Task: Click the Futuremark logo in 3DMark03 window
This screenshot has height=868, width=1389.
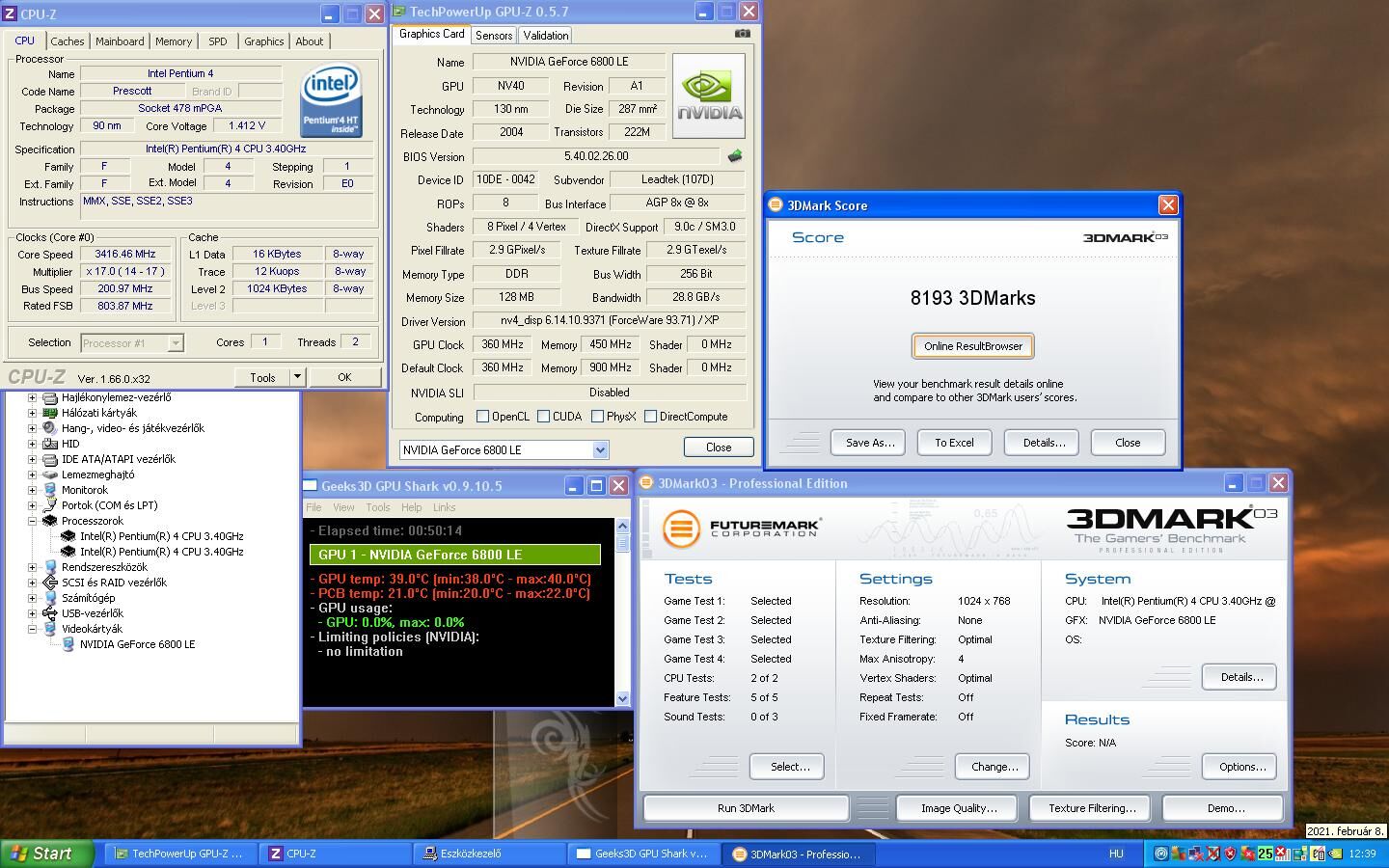Action: point(741,529)
